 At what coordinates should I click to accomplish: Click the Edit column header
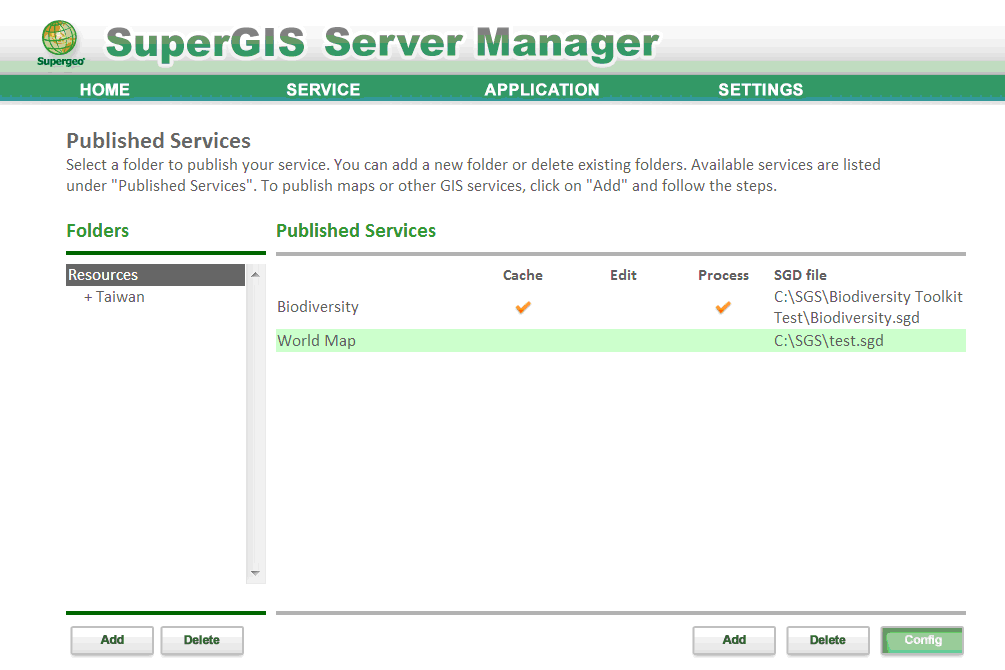623,275
